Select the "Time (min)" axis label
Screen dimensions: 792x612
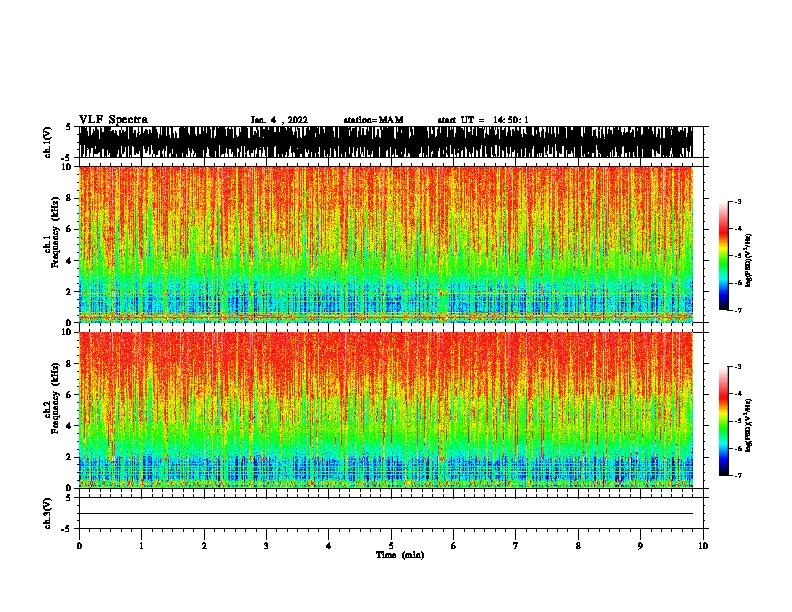point(400,555)
